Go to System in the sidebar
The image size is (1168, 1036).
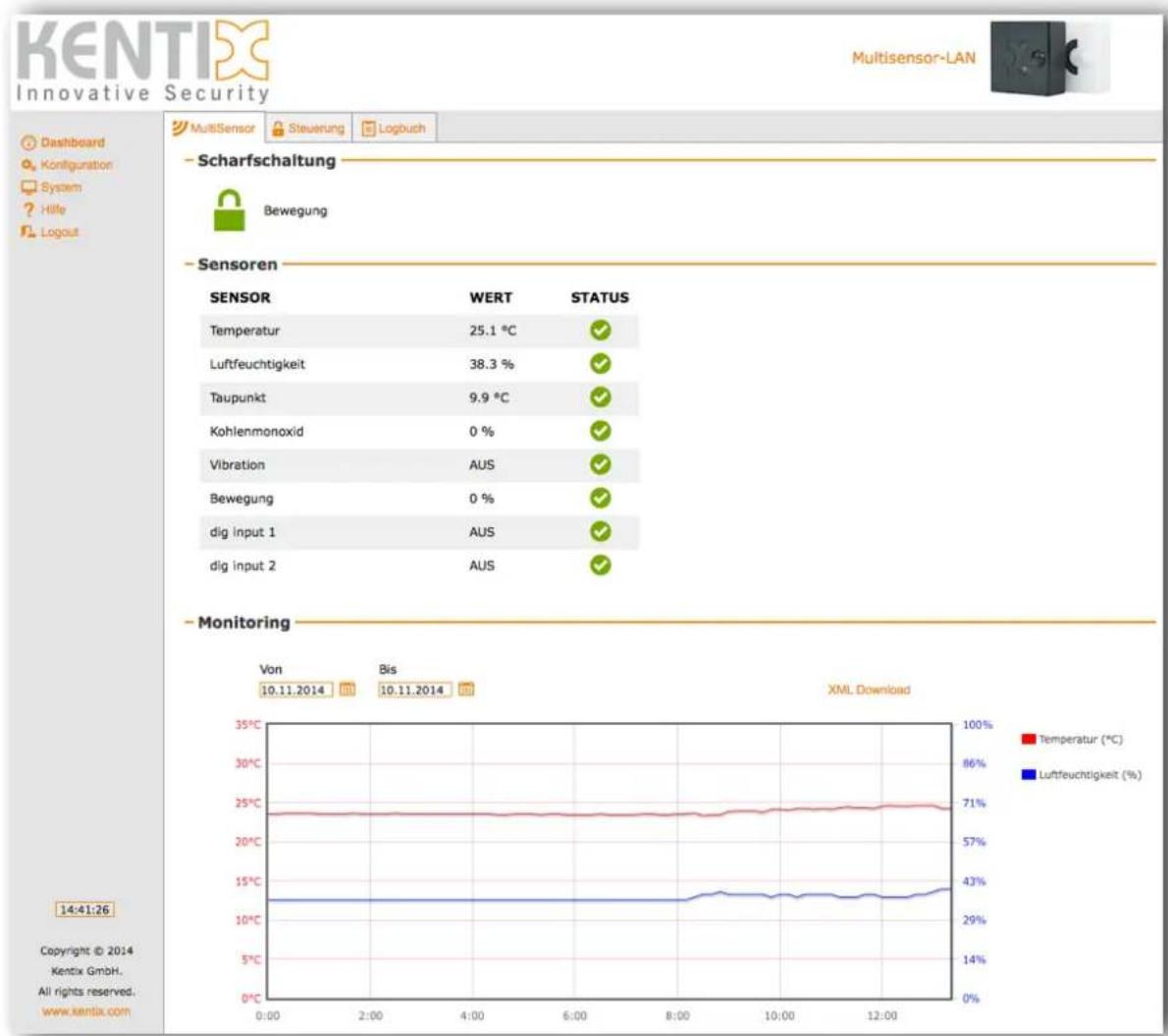coord(61,187)
